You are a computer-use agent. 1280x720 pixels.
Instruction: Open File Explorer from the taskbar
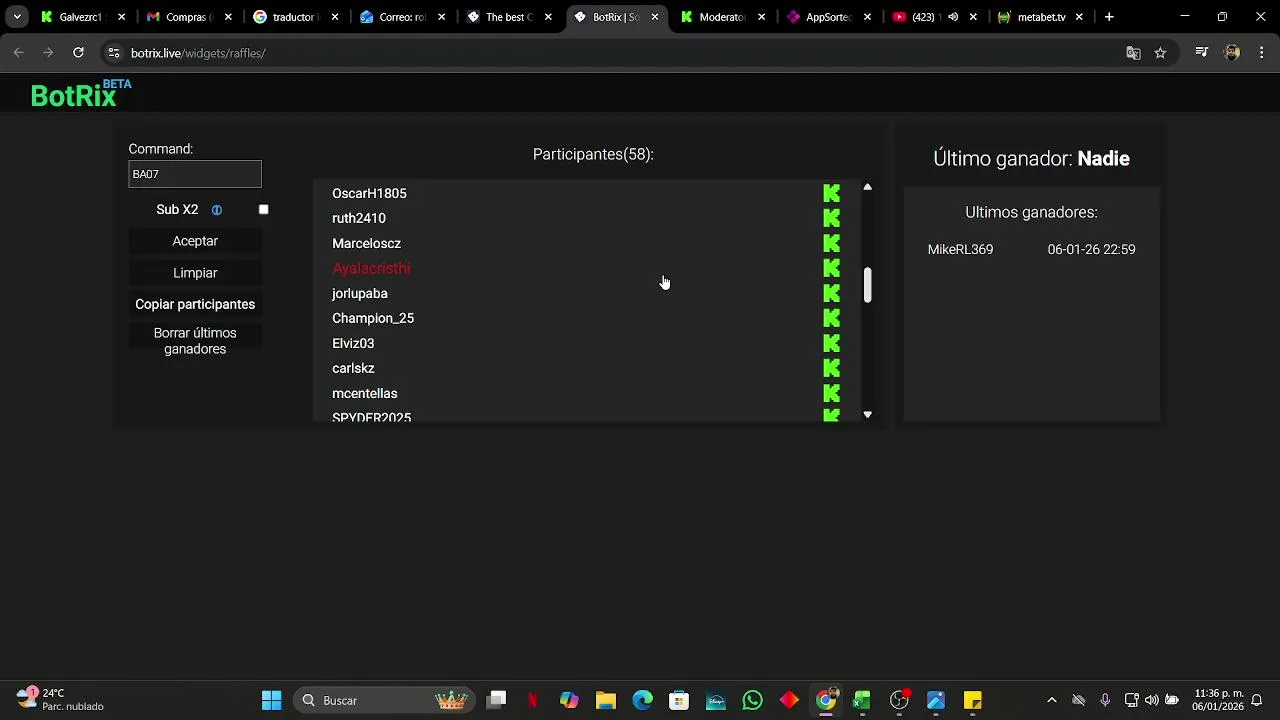pyautogui.click(x=605, y=700)
